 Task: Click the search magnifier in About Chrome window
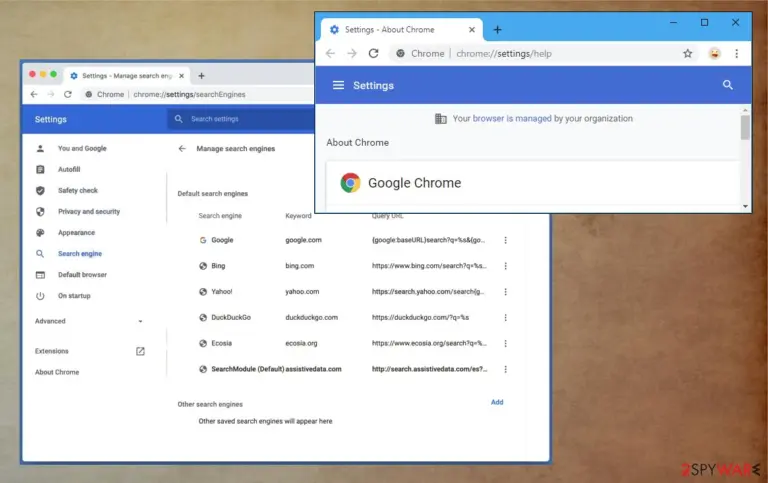(728, 85)
